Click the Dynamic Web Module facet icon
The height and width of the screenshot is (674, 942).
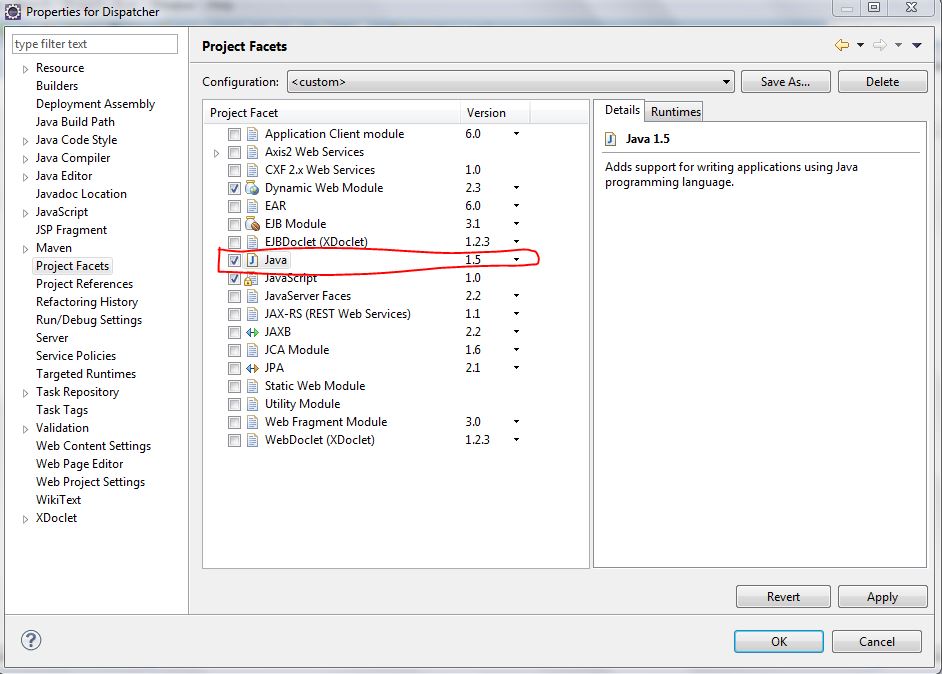point(252,188)
